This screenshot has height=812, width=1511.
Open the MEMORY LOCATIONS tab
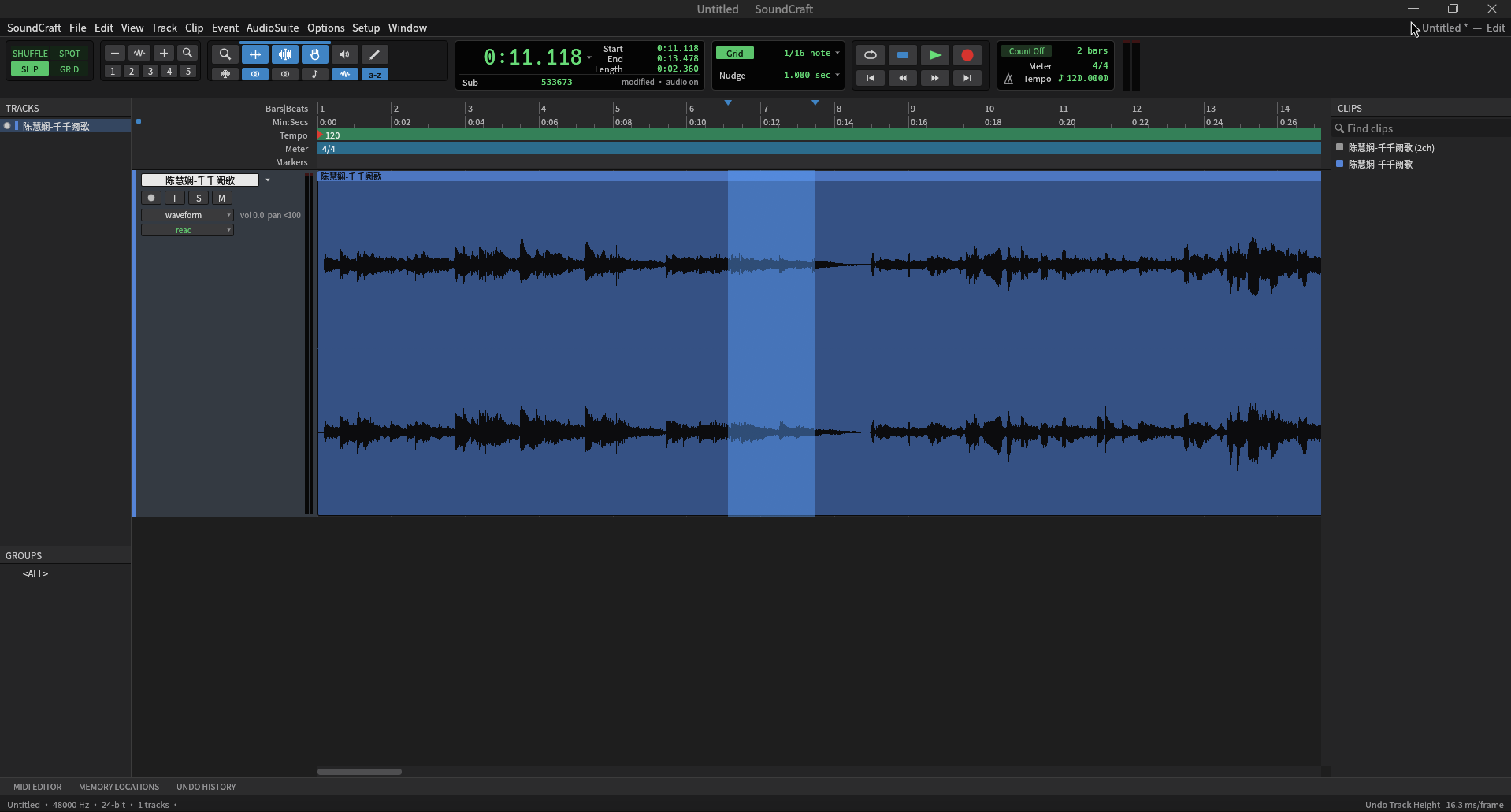pos(119,787)
